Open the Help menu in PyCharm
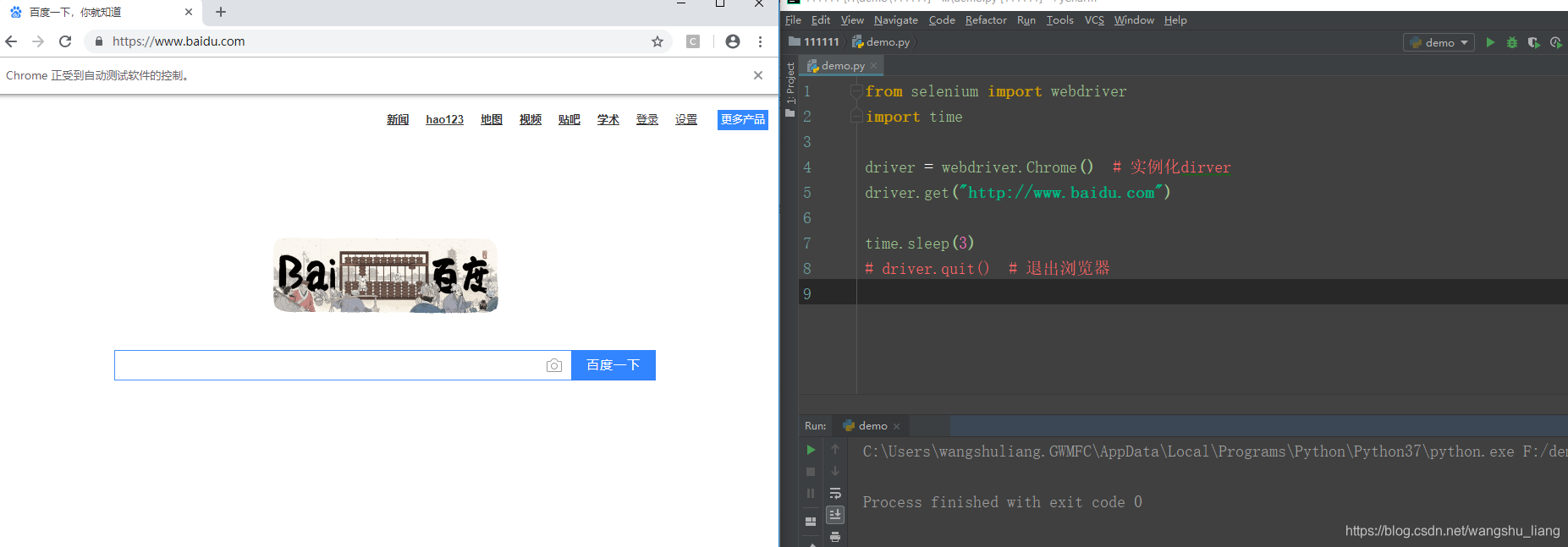Screen dimensions: 1568x547 click(1175, 20)
